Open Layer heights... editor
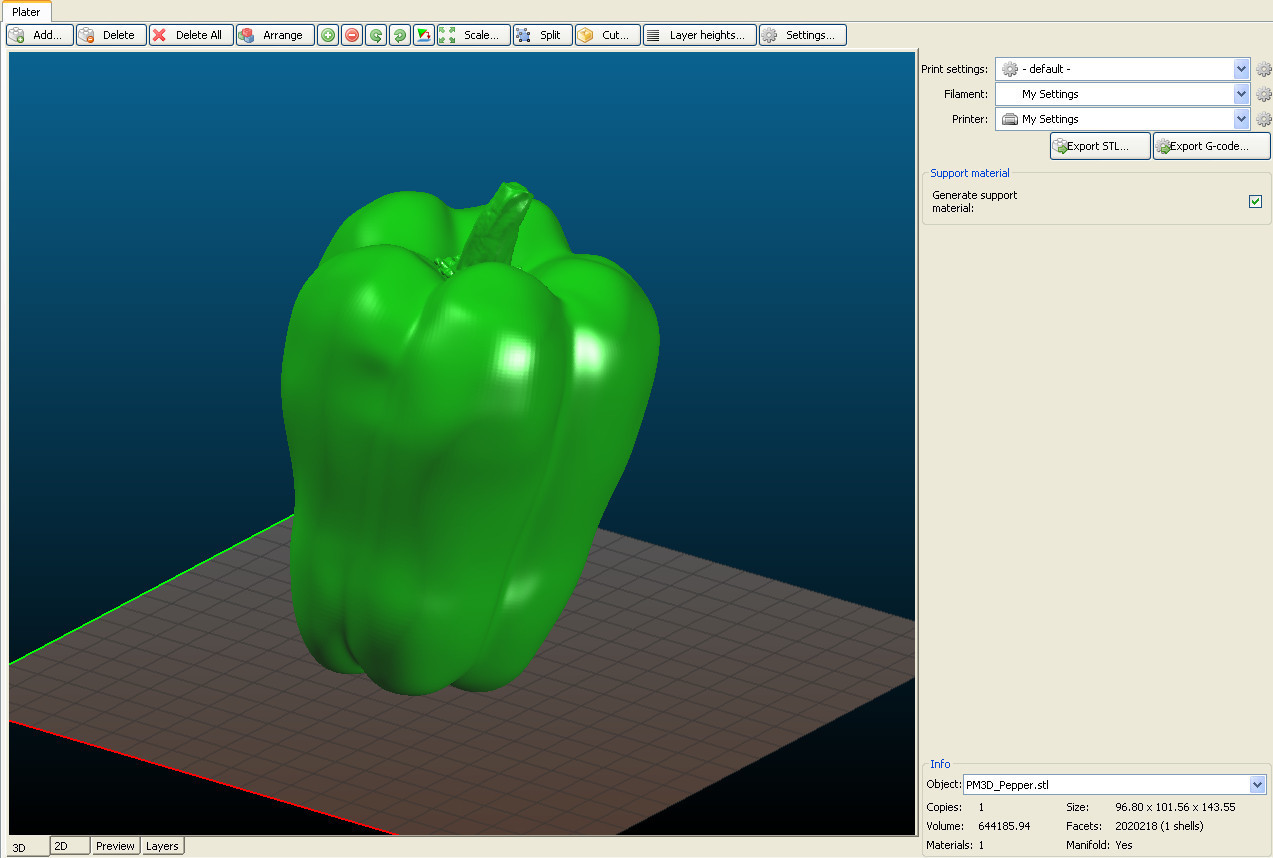This screenshot has height=858, width=1273. [x=700, y=35]
